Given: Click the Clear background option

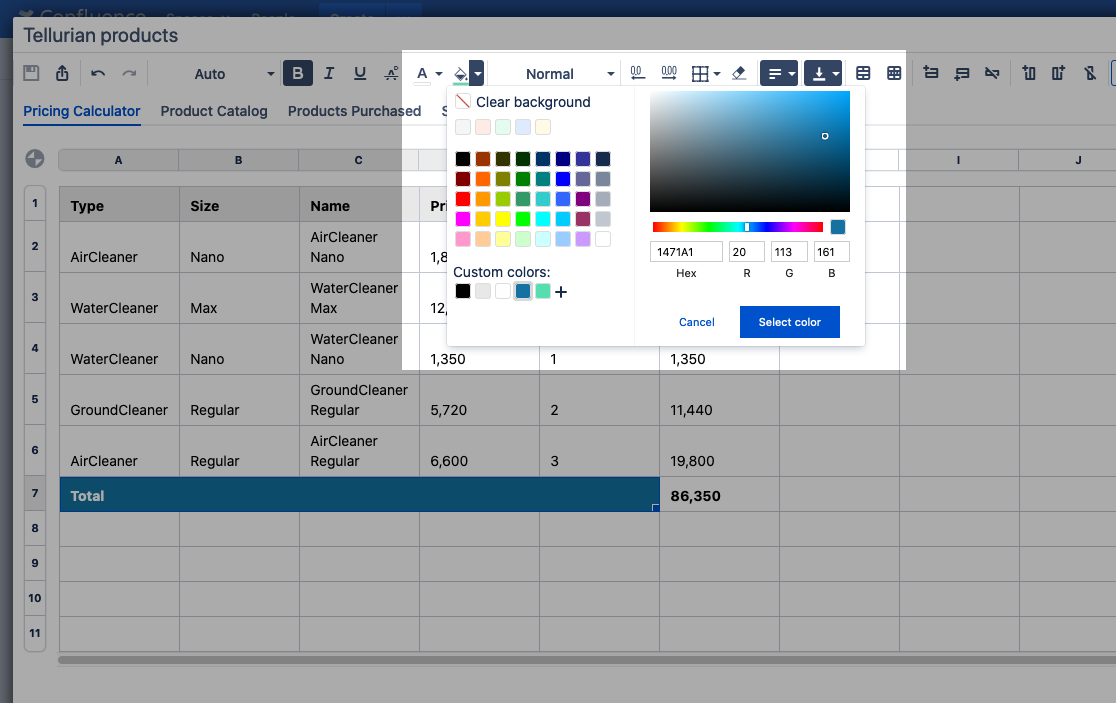Looking at the screenshot, I should click(x=523, y=102).
